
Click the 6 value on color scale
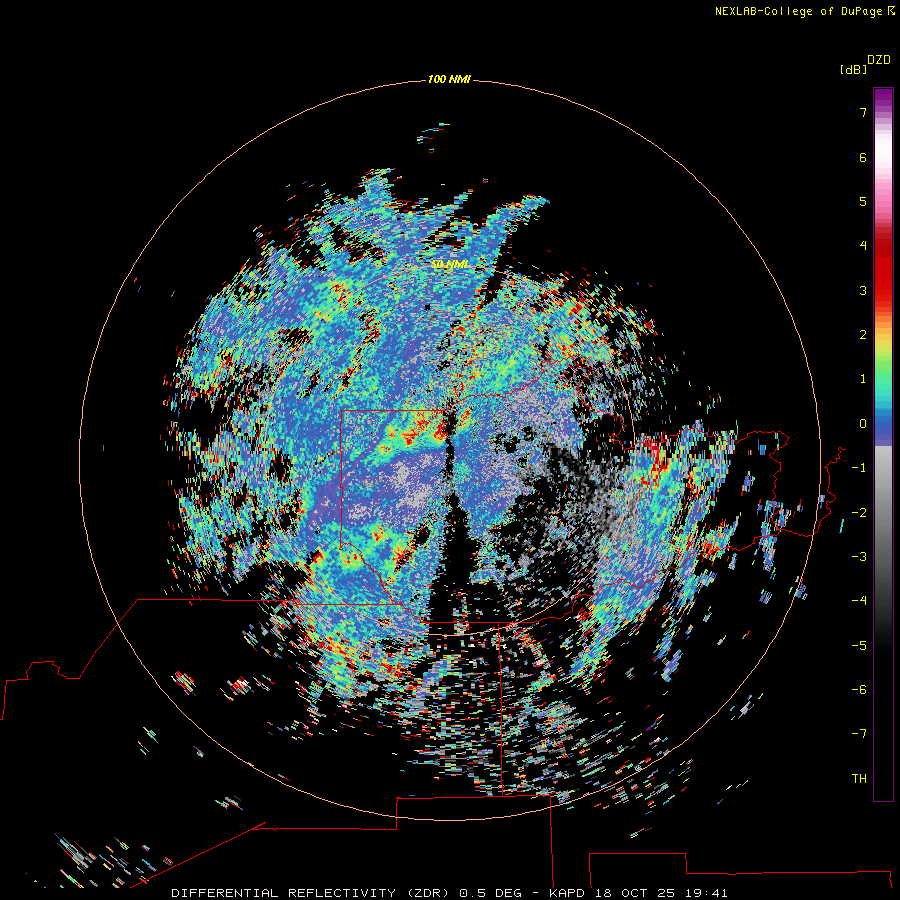pos(863,157)
